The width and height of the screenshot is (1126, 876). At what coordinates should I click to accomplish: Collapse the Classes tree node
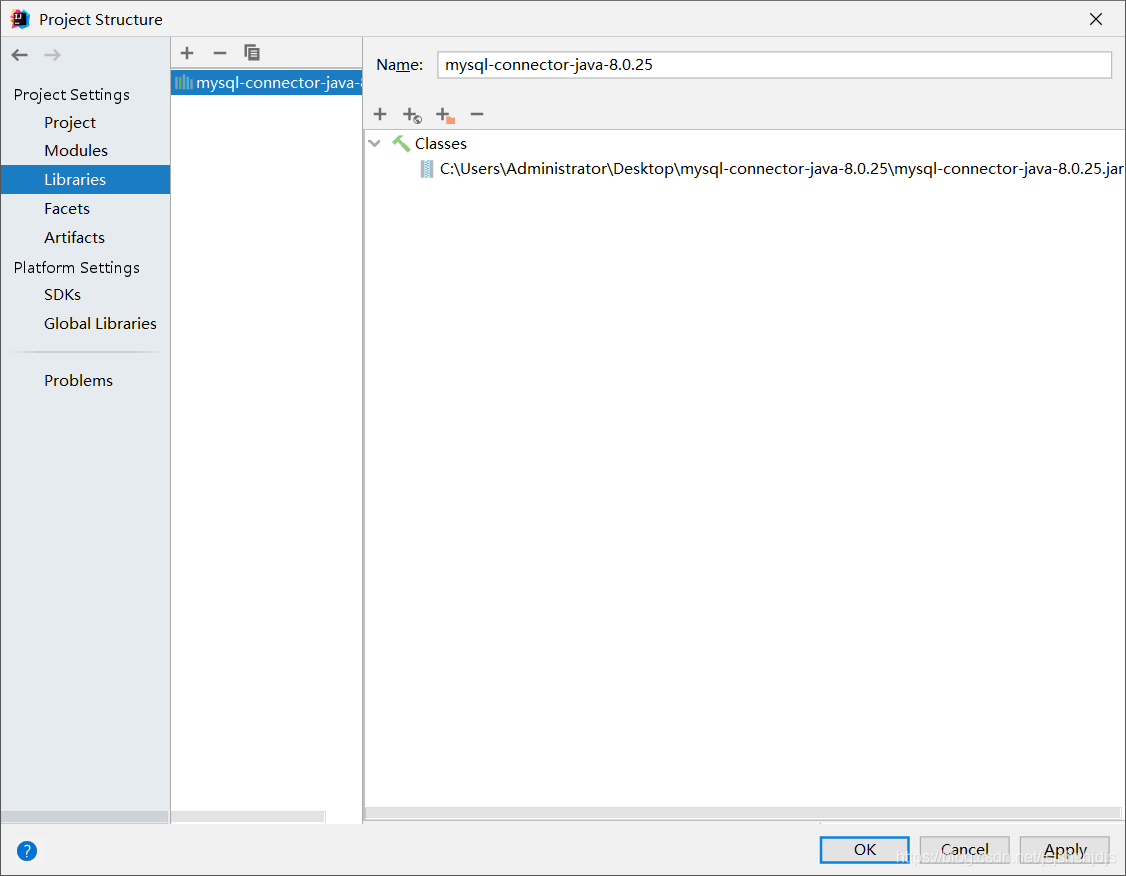(x=374, y=143)
